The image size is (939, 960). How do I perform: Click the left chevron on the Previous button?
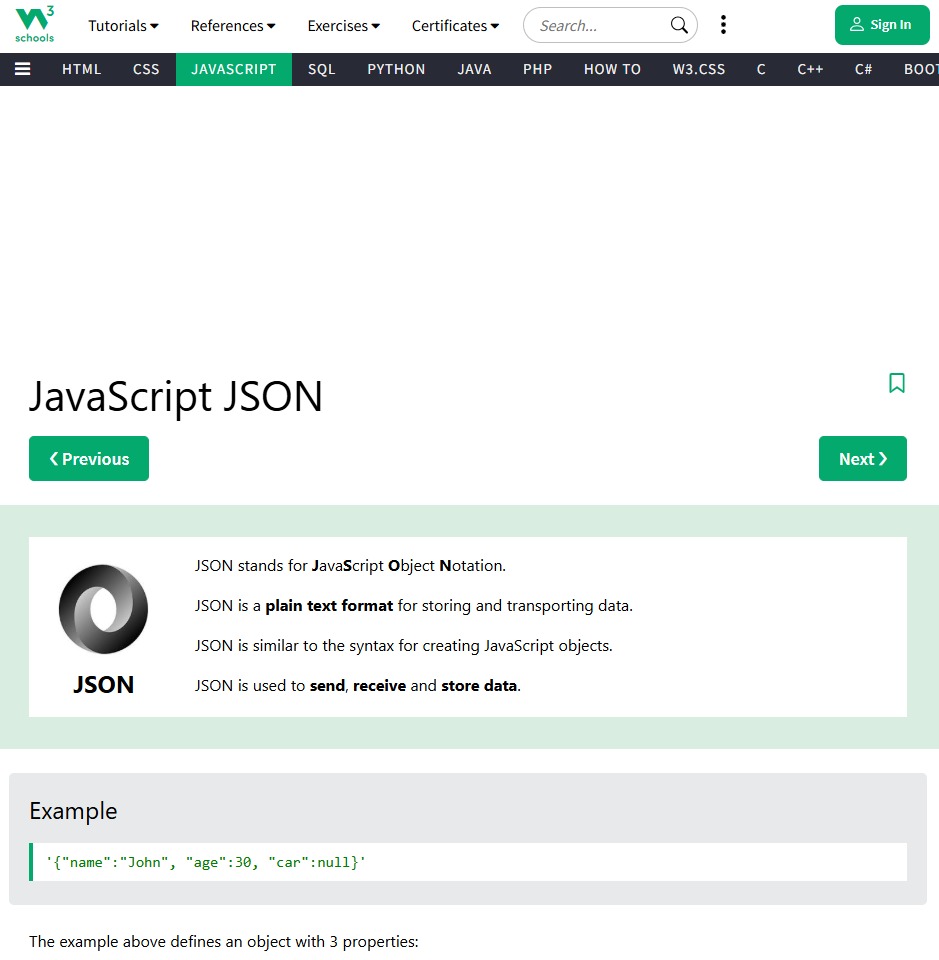[53, 458]
